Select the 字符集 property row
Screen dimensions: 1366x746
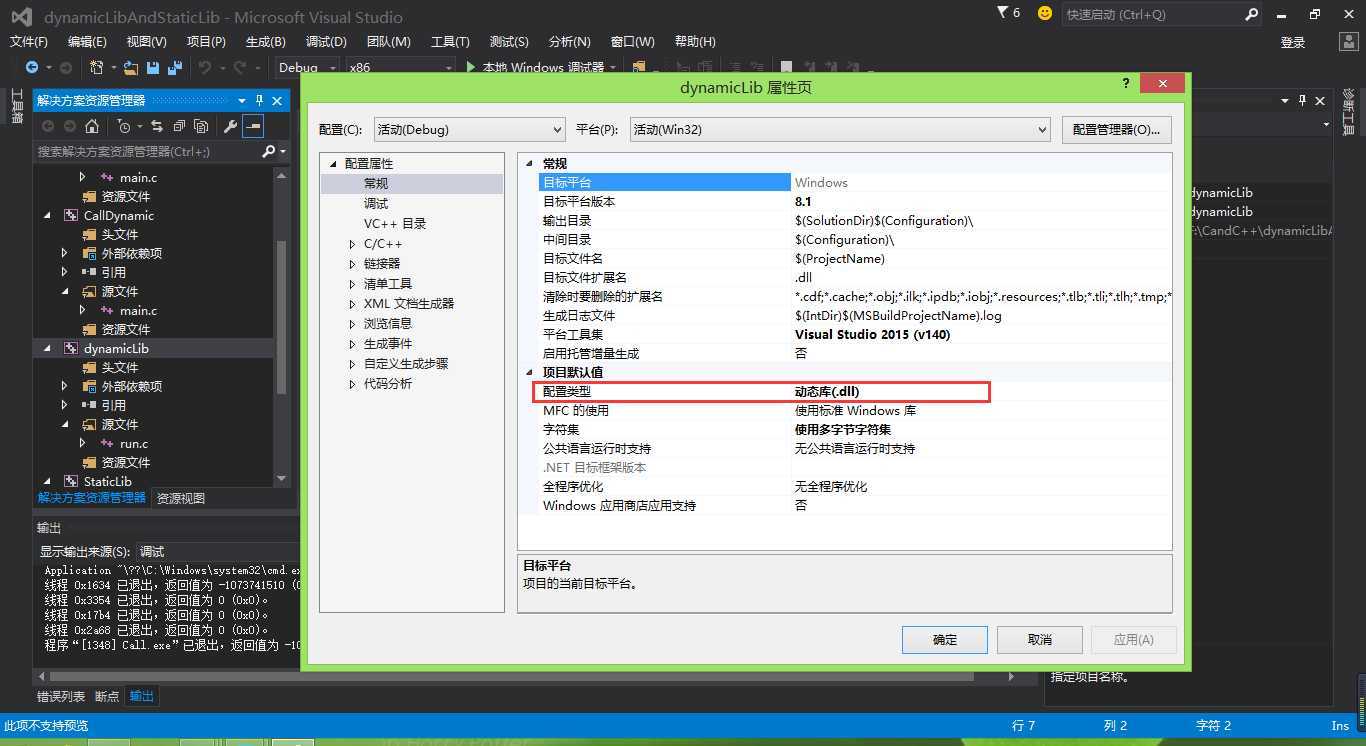coord(855,429)
